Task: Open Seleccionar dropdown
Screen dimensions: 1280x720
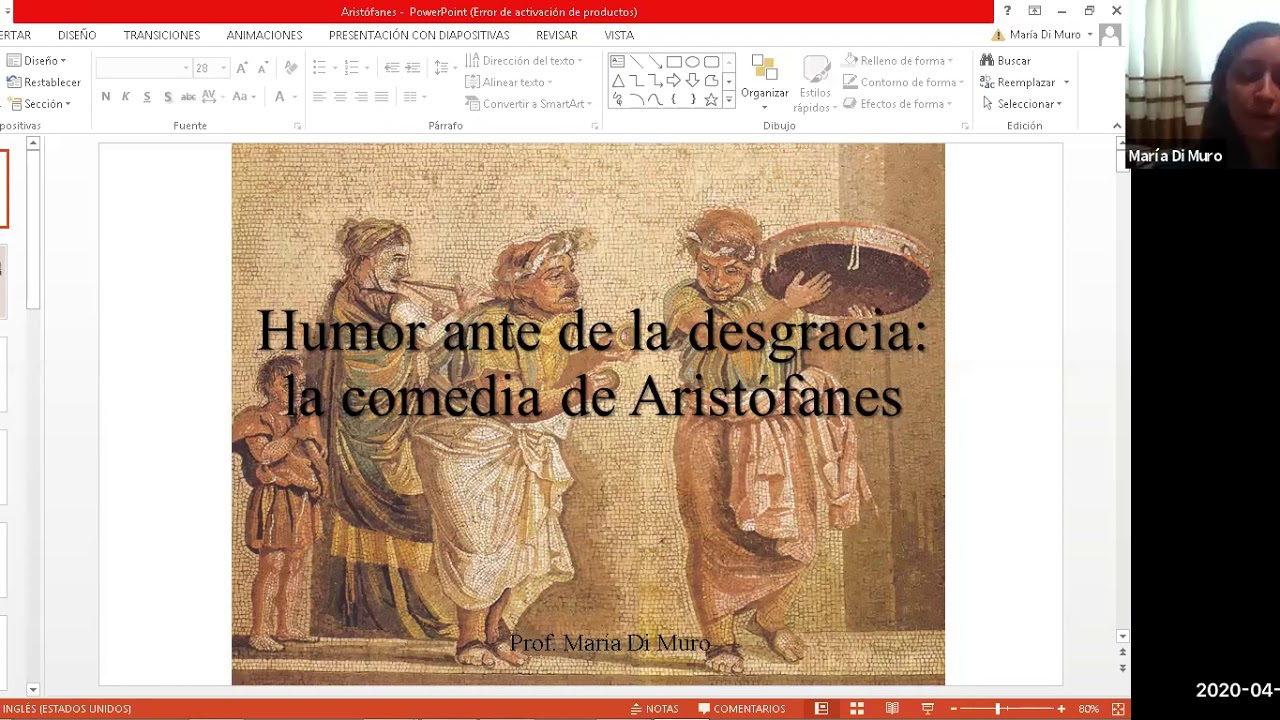Action: tap(1021, 104)
